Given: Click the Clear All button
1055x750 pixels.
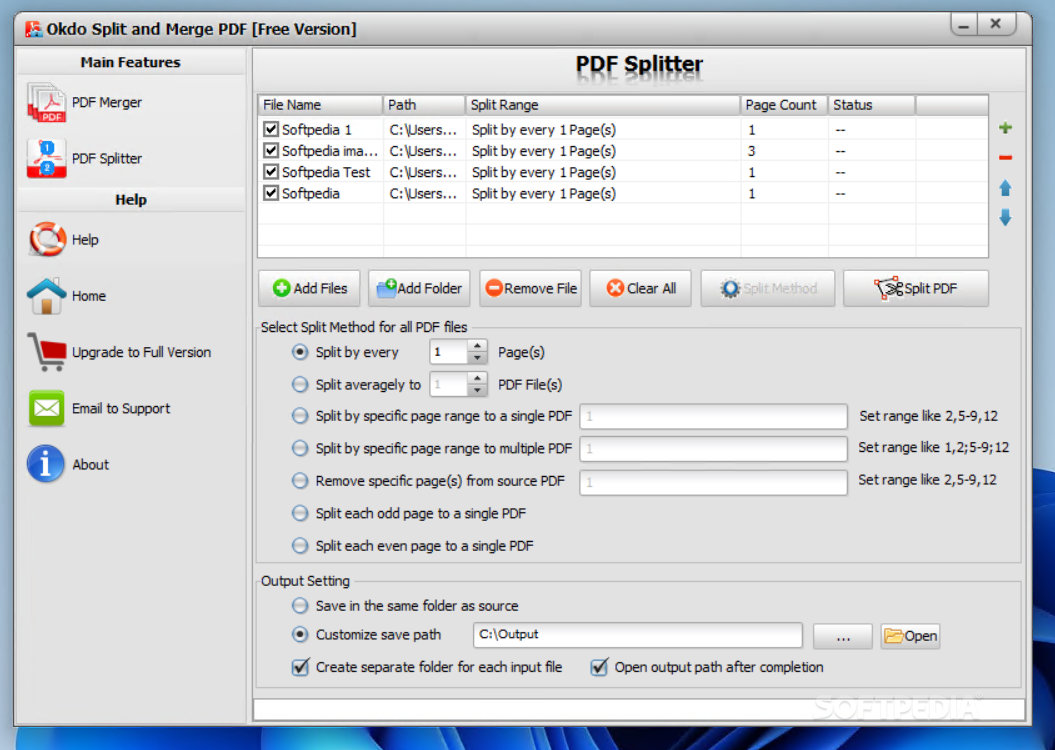Looking at the screenshot, I should (x=641, y=289).
